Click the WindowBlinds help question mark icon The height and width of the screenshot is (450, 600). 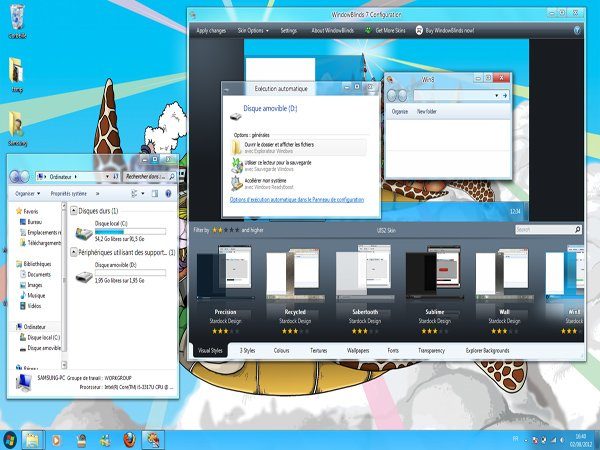[577, 30]
